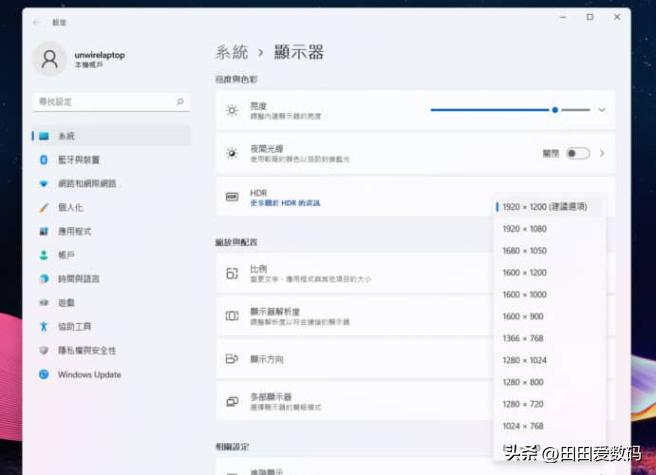
Task: Open Night light (夜間光線) details chevron
Action: (x=602, y=153)
